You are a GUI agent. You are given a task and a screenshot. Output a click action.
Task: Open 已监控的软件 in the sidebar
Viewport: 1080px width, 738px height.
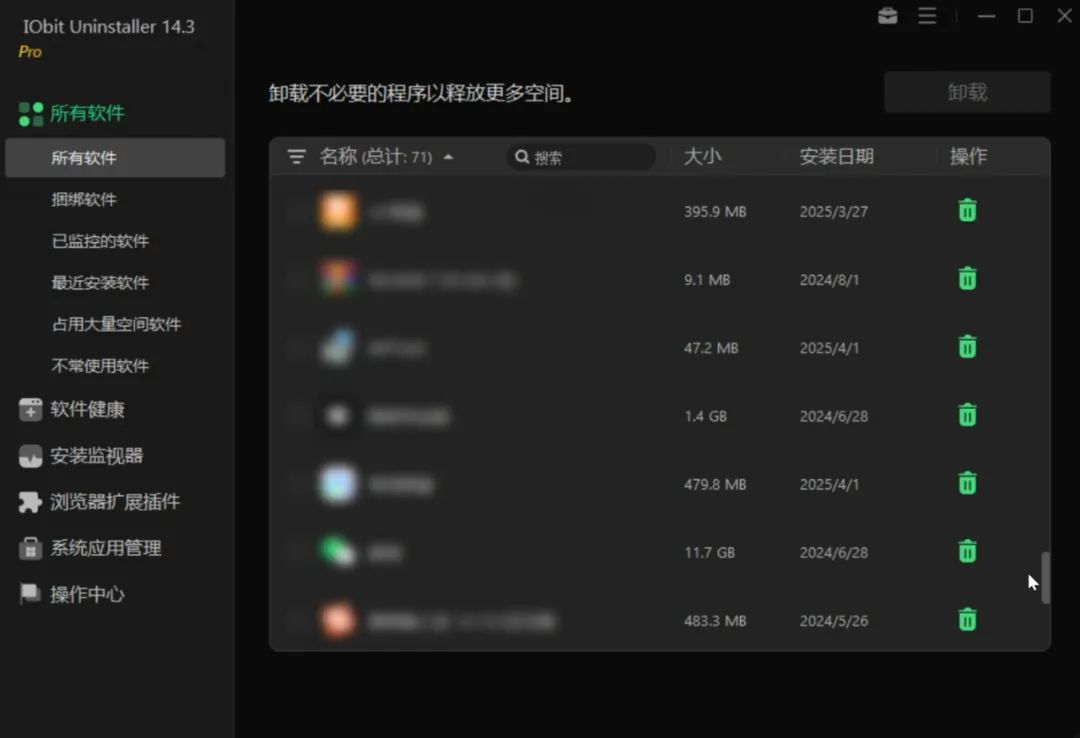[x=100, y=241]
